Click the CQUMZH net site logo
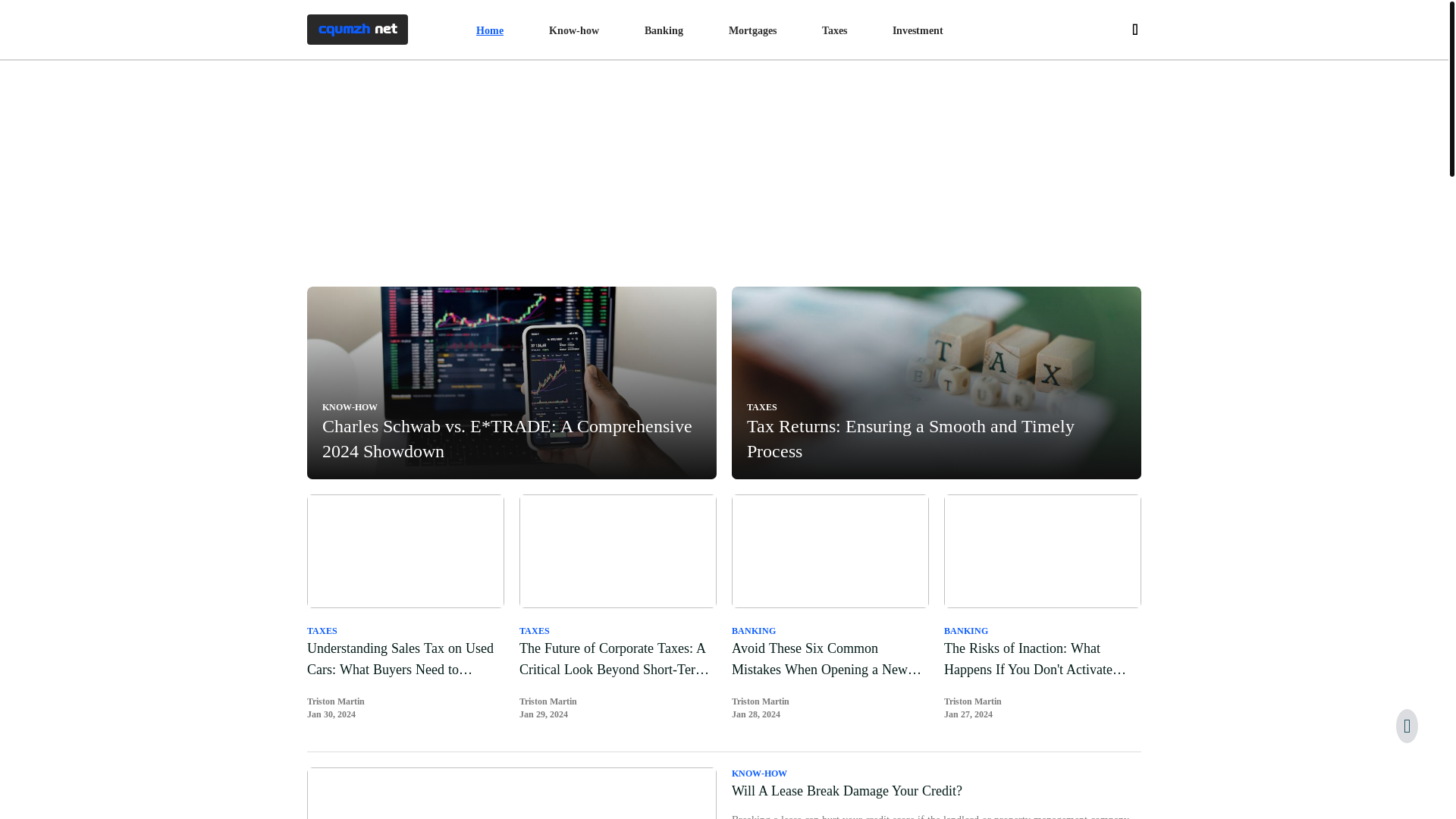The image size is (1456, 819). (x=357, y=30)
